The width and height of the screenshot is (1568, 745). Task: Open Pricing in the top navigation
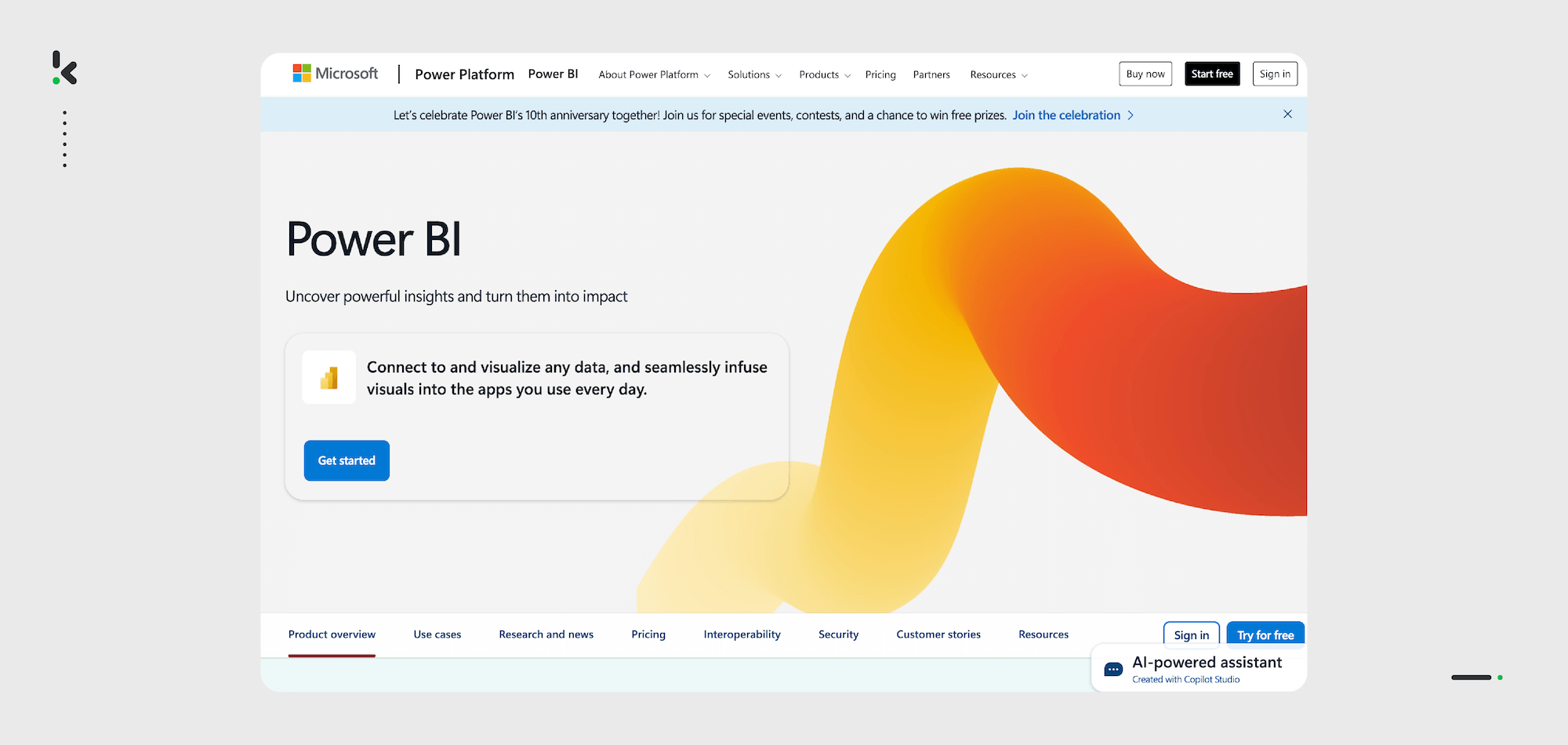880,74
